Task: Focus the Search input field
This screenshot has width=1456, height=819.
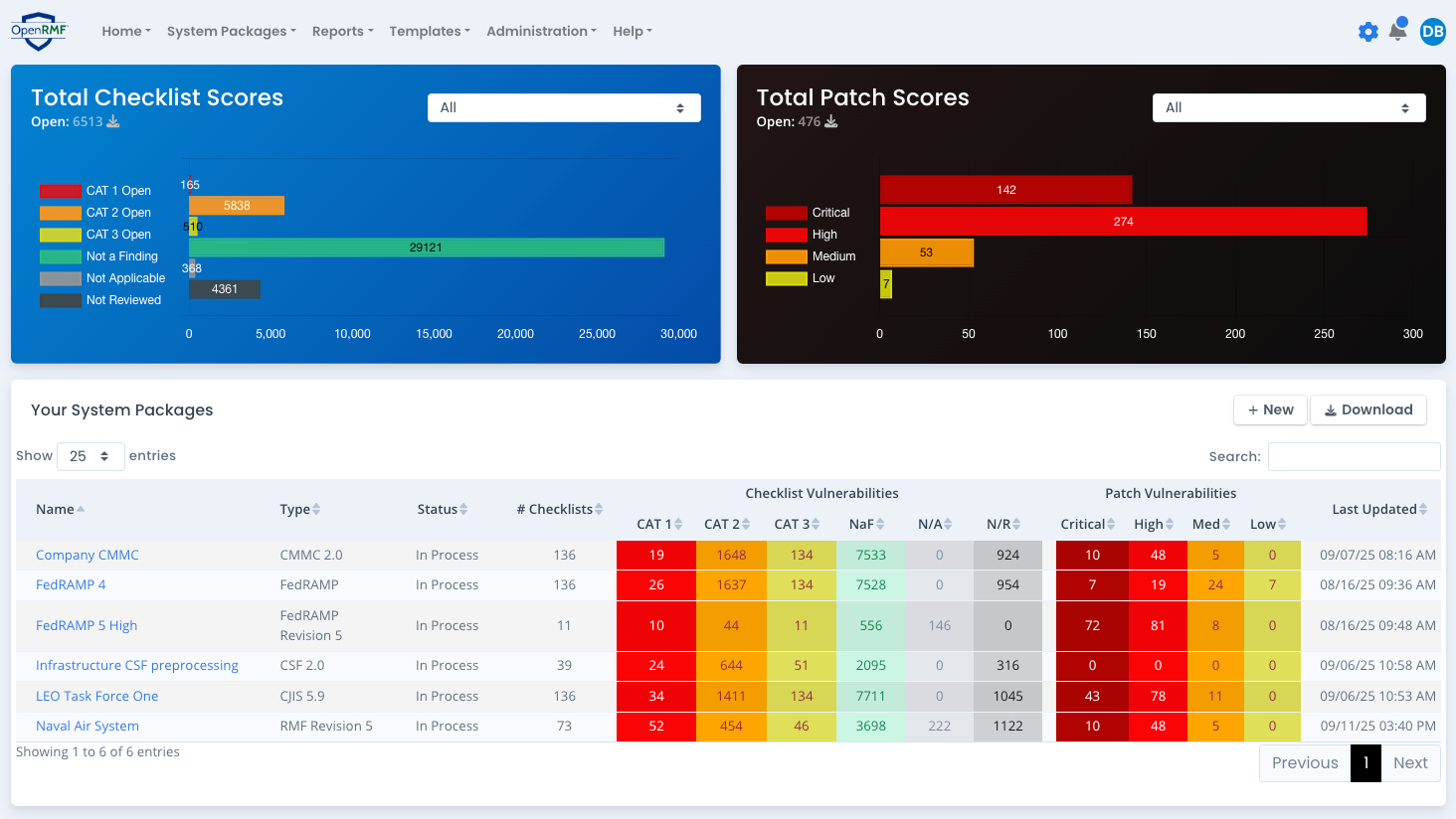Action: (x=1354, y=456)
